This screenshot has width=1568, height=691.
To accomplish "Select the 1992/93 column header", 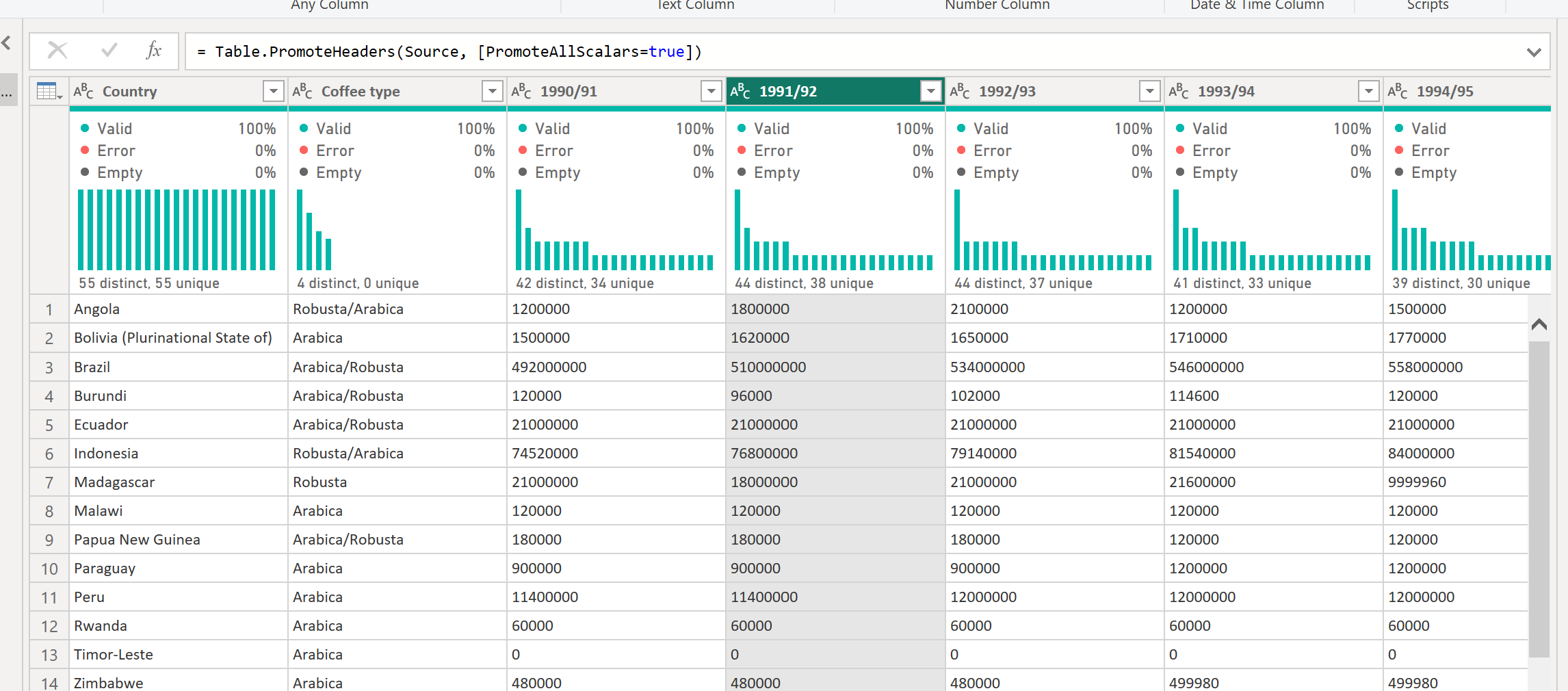I will (x=1007, y=91).
